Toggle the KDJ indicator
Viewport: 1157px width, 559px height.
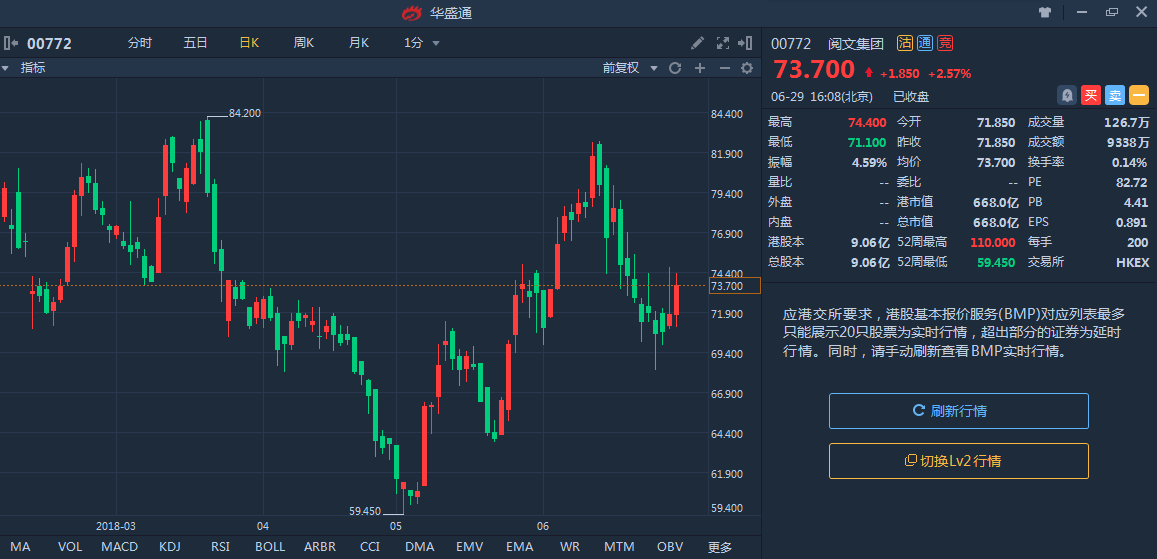pos(170,547)
